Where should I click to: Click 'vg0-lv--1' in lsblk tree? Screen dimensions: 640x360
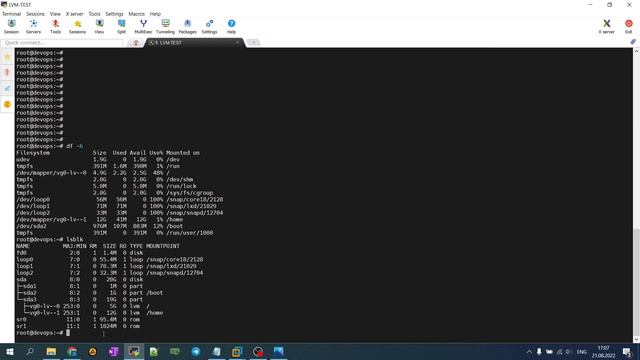[x=44, y=313]
